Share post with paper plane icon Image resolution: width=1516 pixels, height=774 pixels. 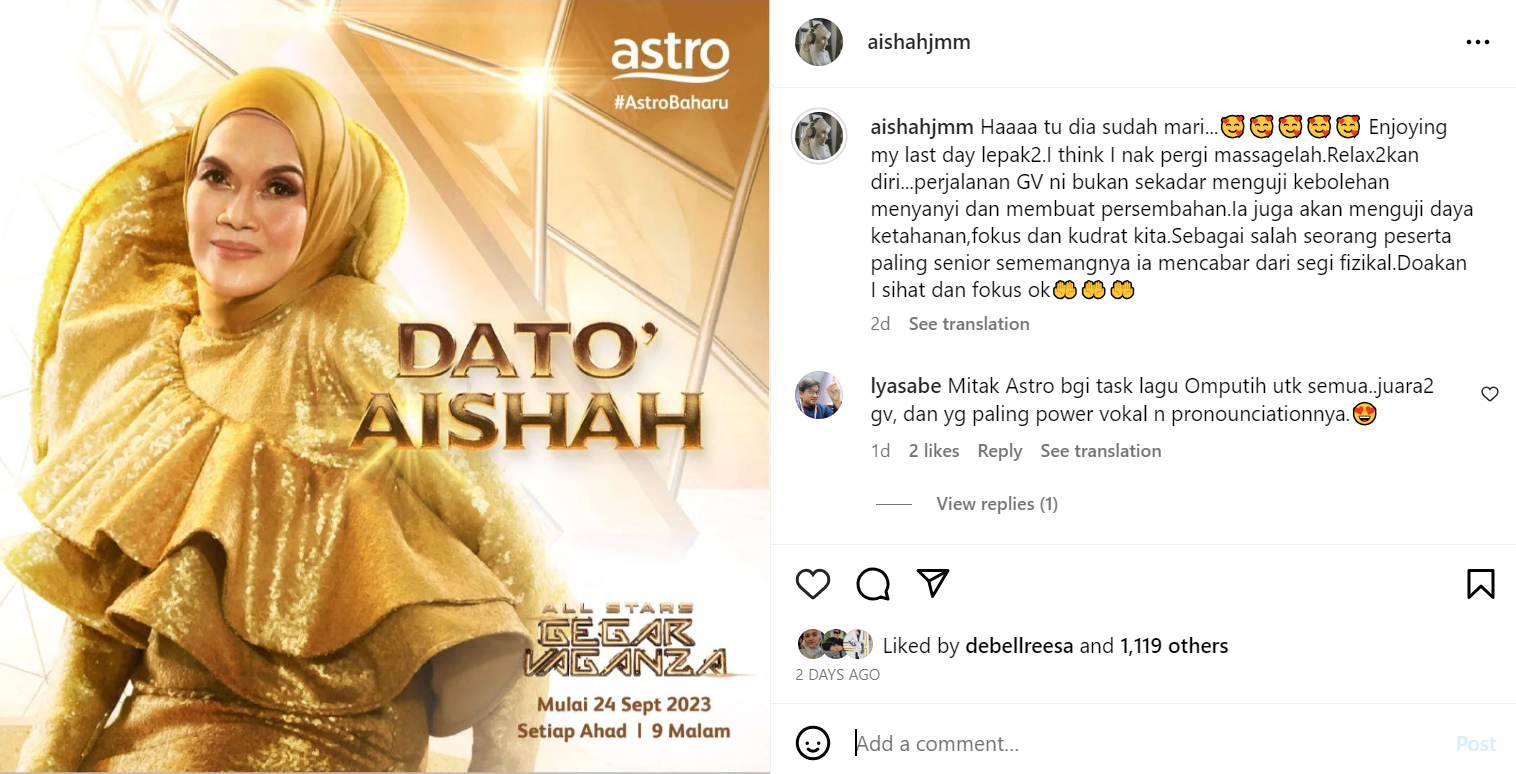[933, 583]
